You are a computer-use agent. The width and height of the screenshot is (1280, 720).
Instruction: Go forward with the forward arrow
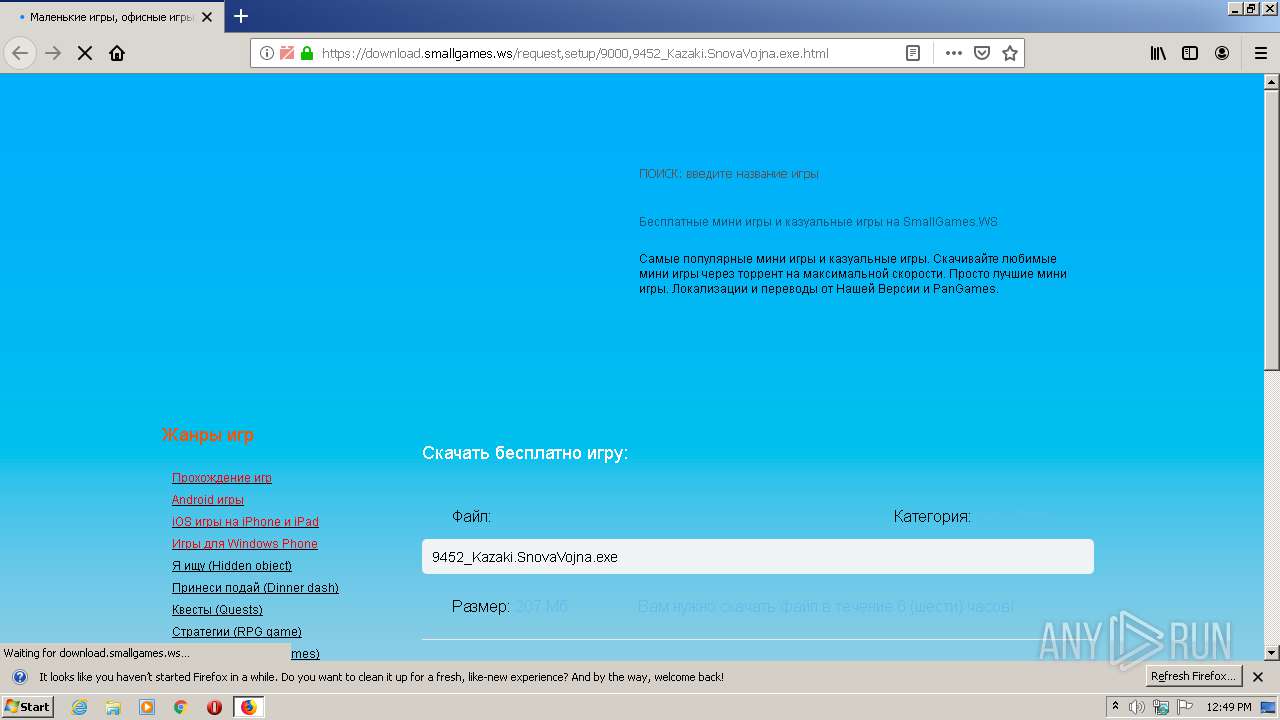53,53
